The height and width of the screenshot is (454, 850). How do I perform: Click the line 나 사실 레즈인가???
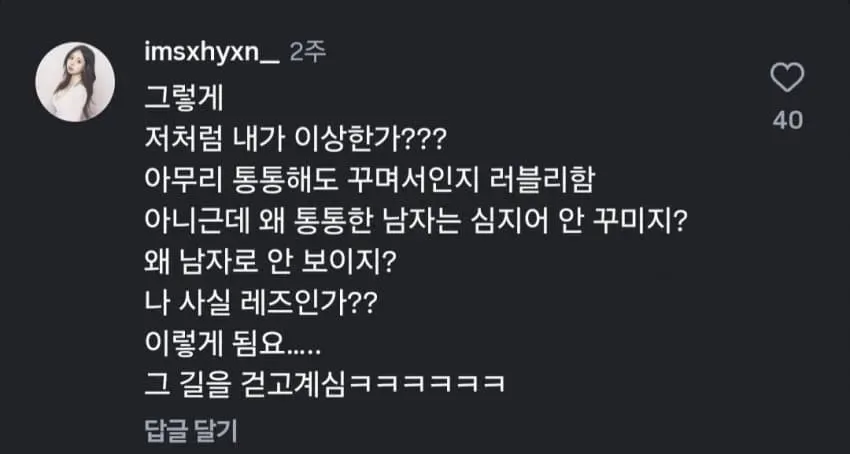coord(261,304)
